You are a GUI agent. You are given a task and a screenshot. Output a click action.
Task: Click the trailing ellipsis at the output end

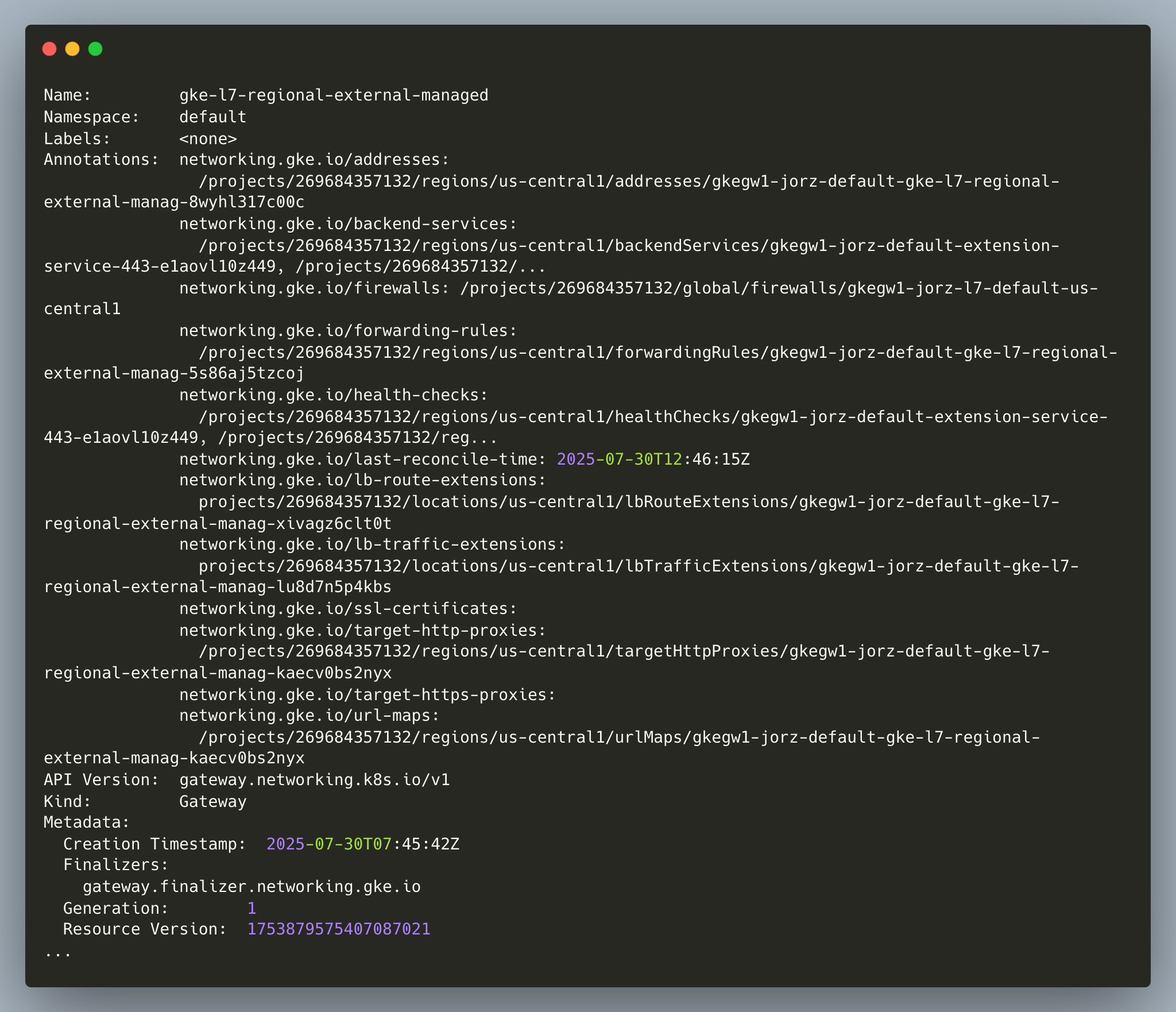click(x=58, y=953)
